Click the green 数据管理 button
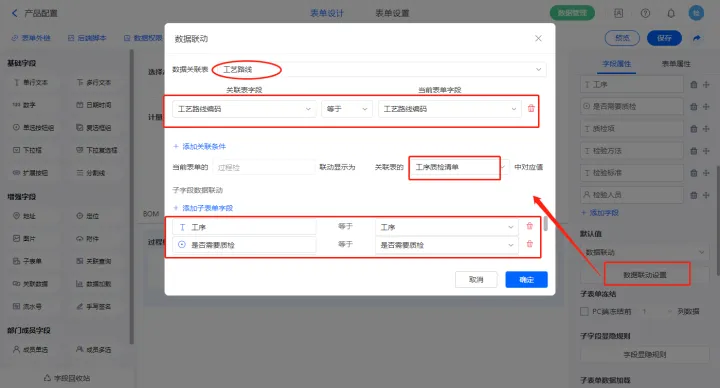720x388 pixels. coord(572,13)
